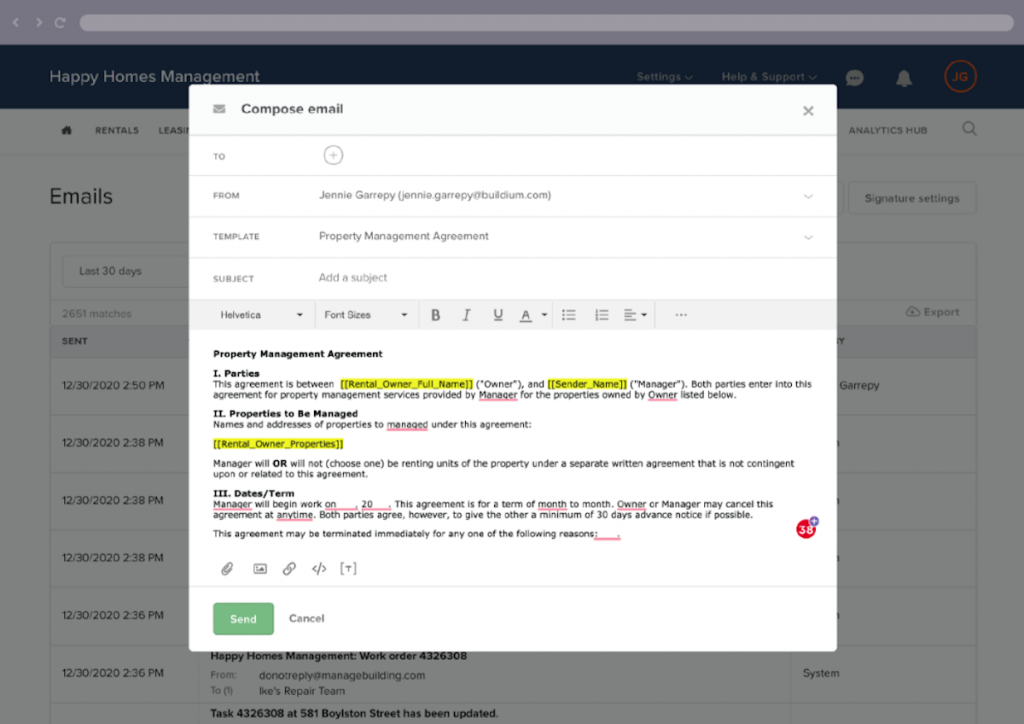
Task: Expand the Font Sizes dropdown
Action: [x=366, y=315]
